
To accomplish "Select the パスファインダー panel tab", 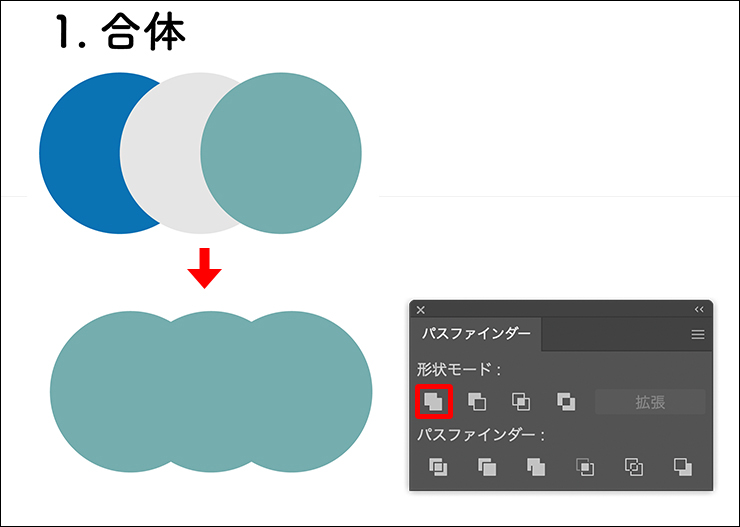I will click(x=475, y=334).
